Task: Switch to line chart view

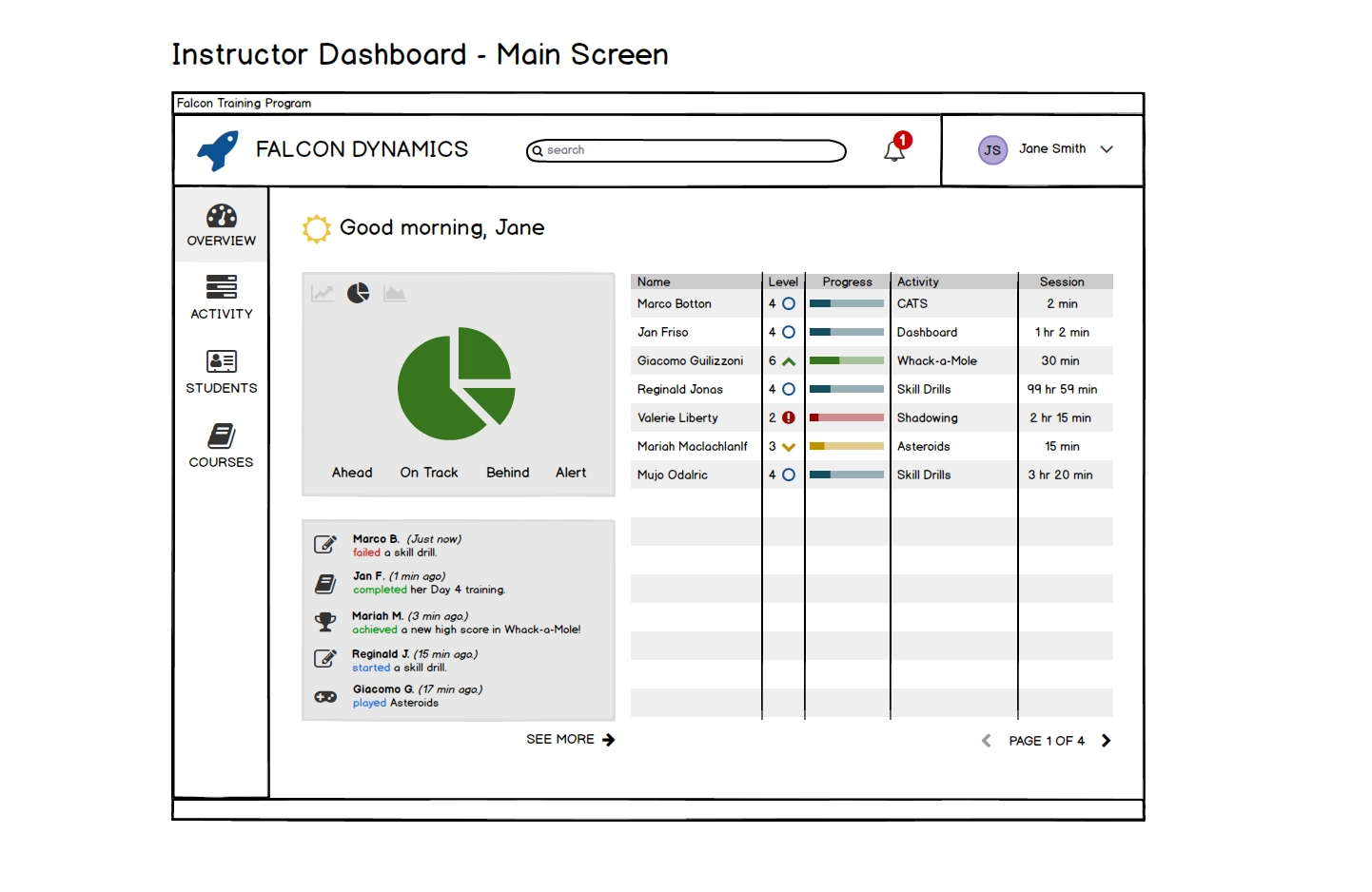Action: [323, 293]
